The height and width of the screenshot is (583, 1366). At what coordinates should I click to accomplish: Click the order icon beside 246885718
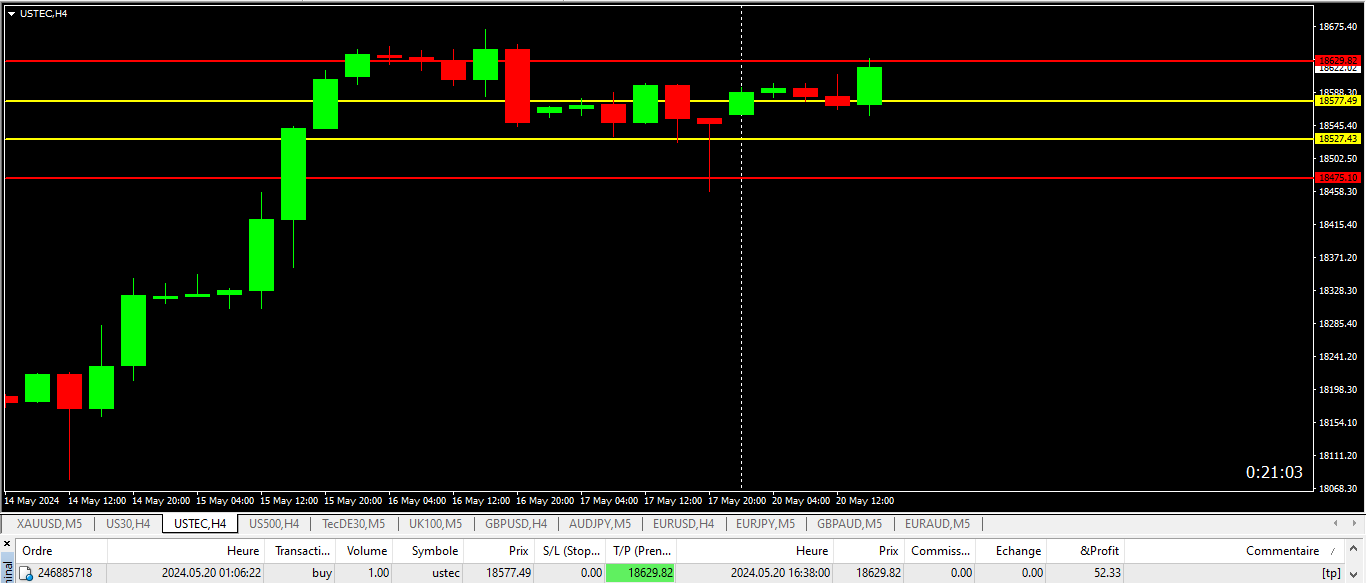pos(27,574)
